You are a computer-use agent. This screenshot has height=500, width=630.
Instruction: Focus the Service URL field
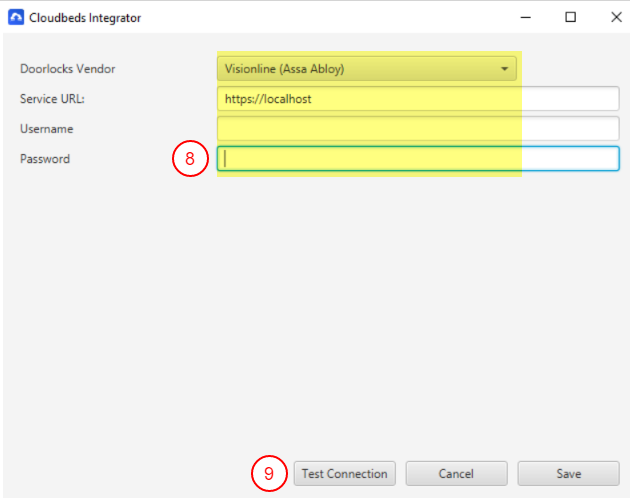[x=418, y=99]
